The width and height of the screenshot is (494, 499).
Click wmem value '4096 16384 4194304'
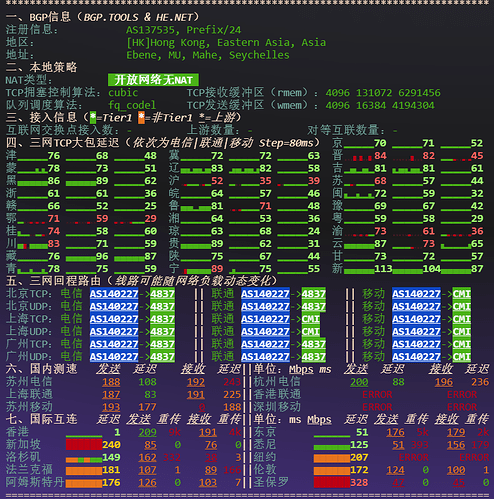(x=380, y=105)
